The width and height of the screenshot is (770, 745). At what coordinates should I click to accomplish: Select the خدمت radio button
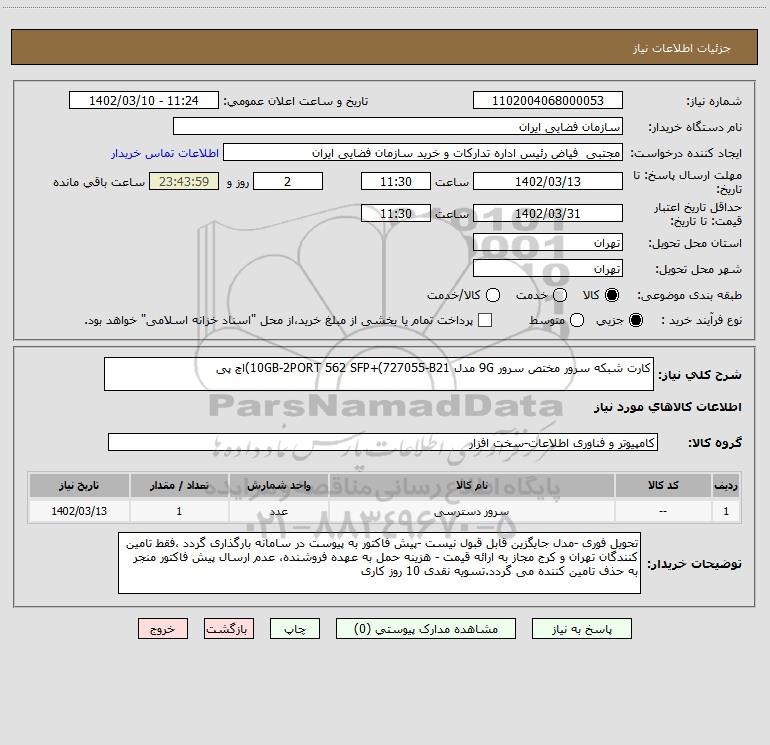(x=560, y=295)
